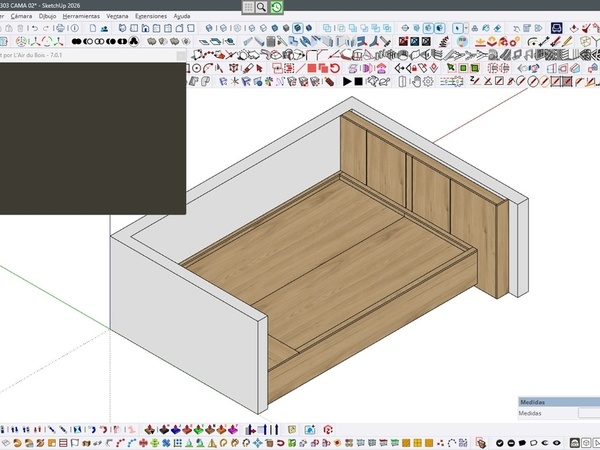
Task: Click the Redo arrow in the toolbar
Action: (46, 29)
